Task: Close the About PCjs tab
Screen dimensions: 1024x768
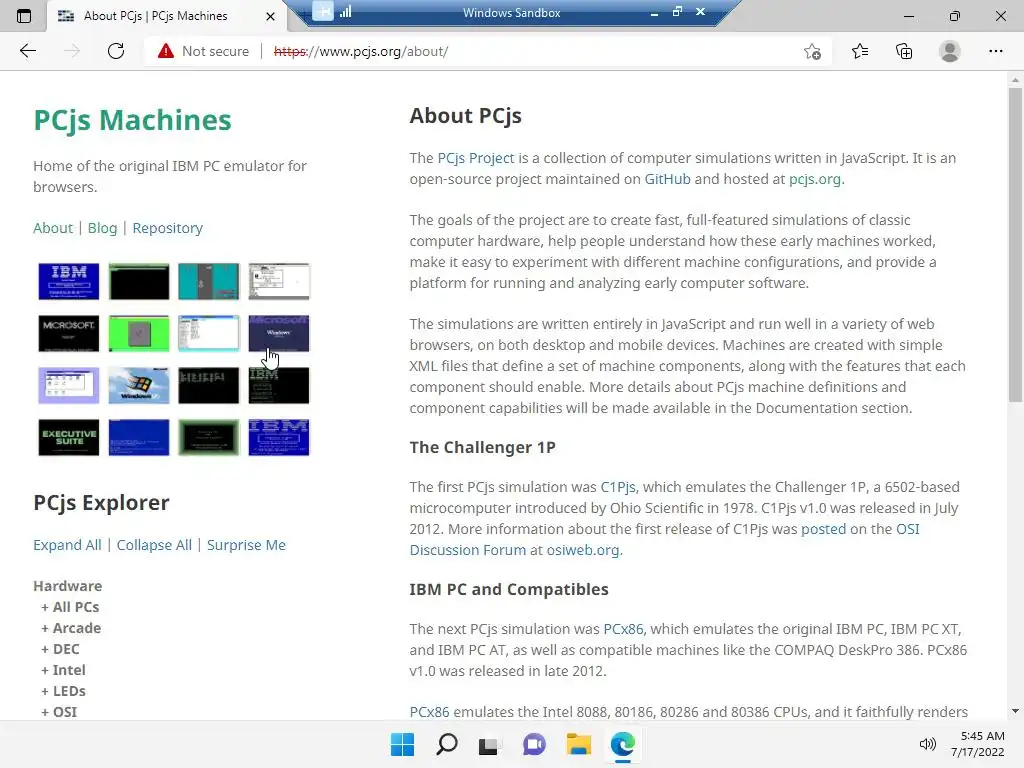Action: [x=270, y=16]
